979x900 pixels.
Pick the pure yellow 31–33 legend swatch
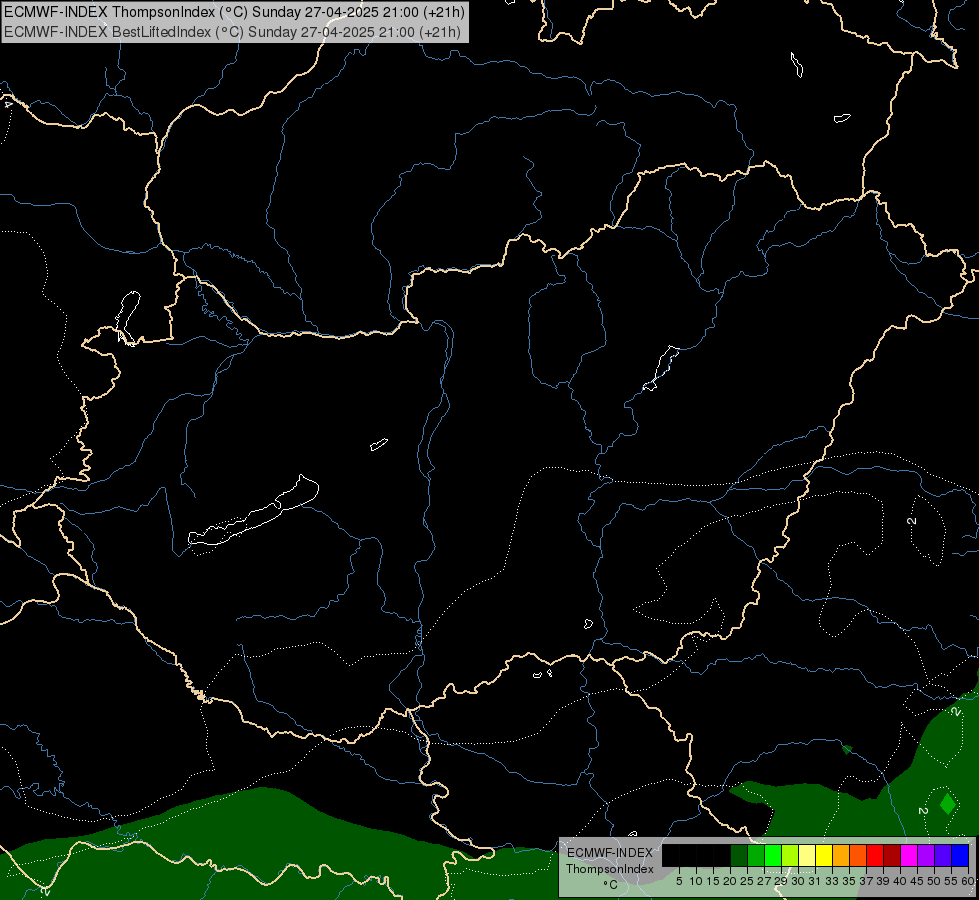(824, 855)
